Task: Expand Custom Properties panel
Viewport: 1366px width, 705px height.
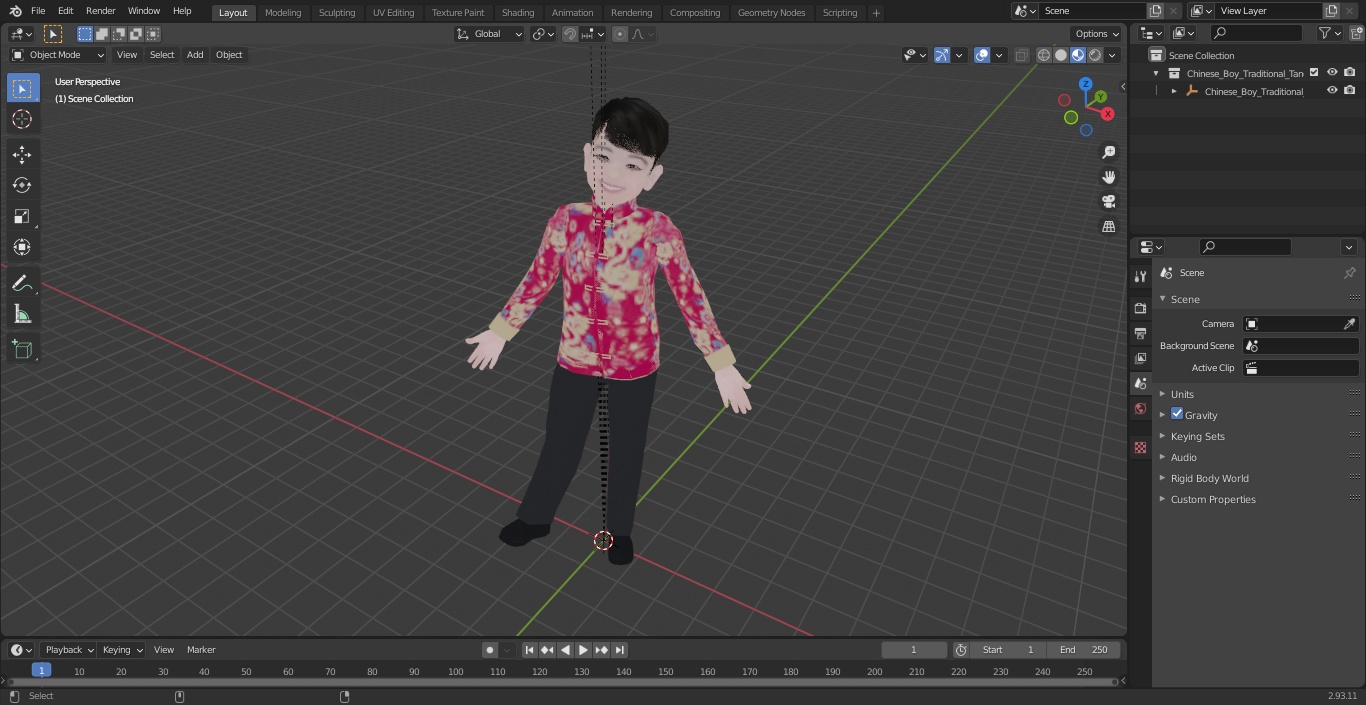Action: click(x=1212, y=499)
